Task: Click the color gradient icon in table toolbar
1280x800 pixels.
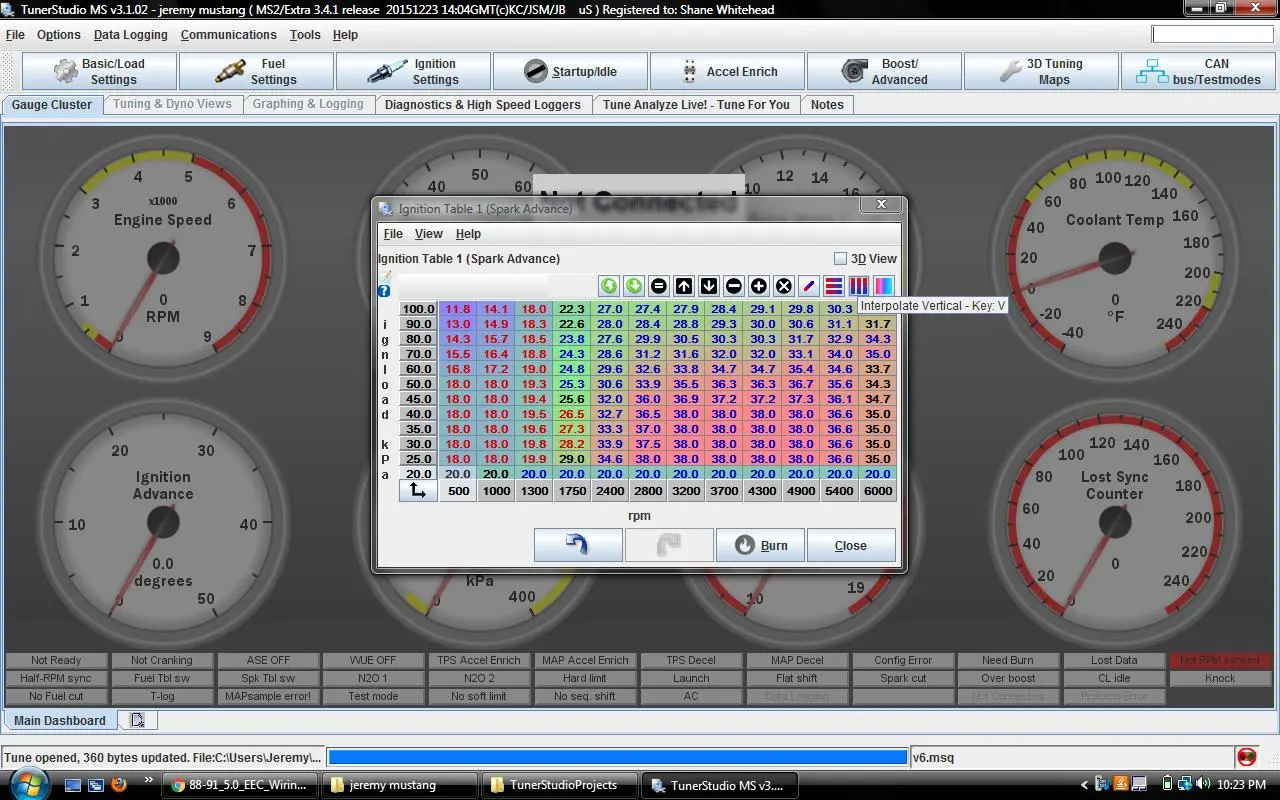Action: point(884,286)
